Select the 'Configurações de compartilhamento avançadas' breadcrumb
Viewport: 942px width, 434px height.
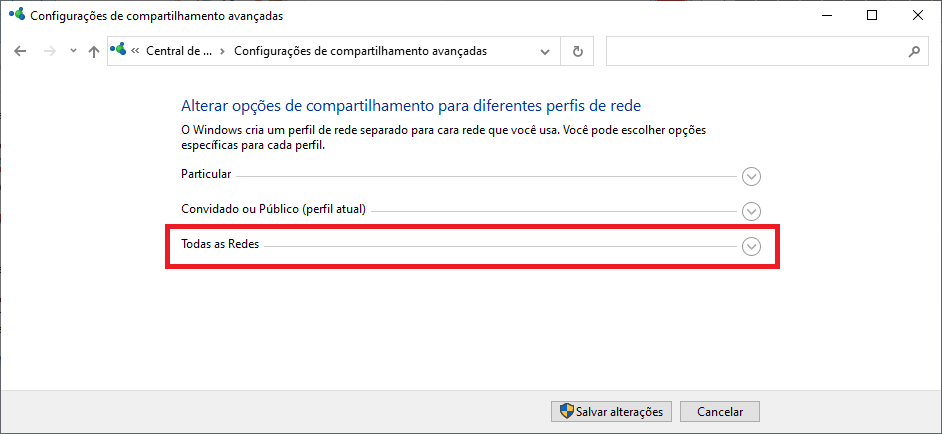(x=360, y=51)
